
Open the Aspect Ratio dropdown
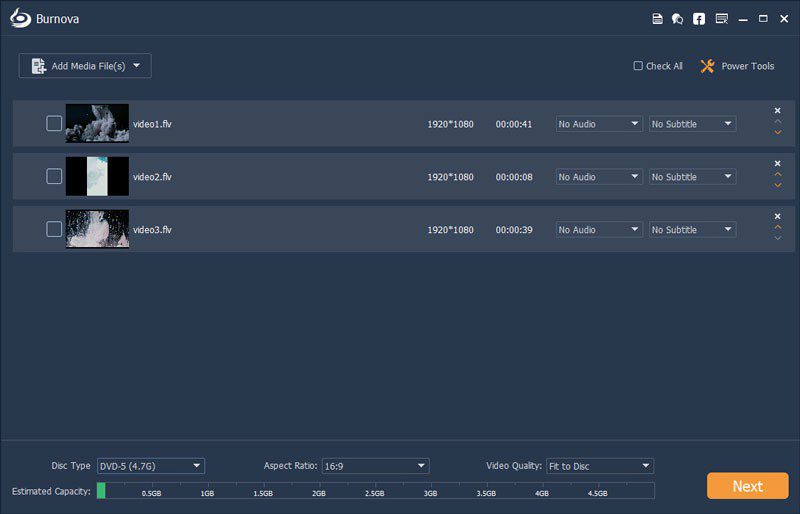(375, 466)
